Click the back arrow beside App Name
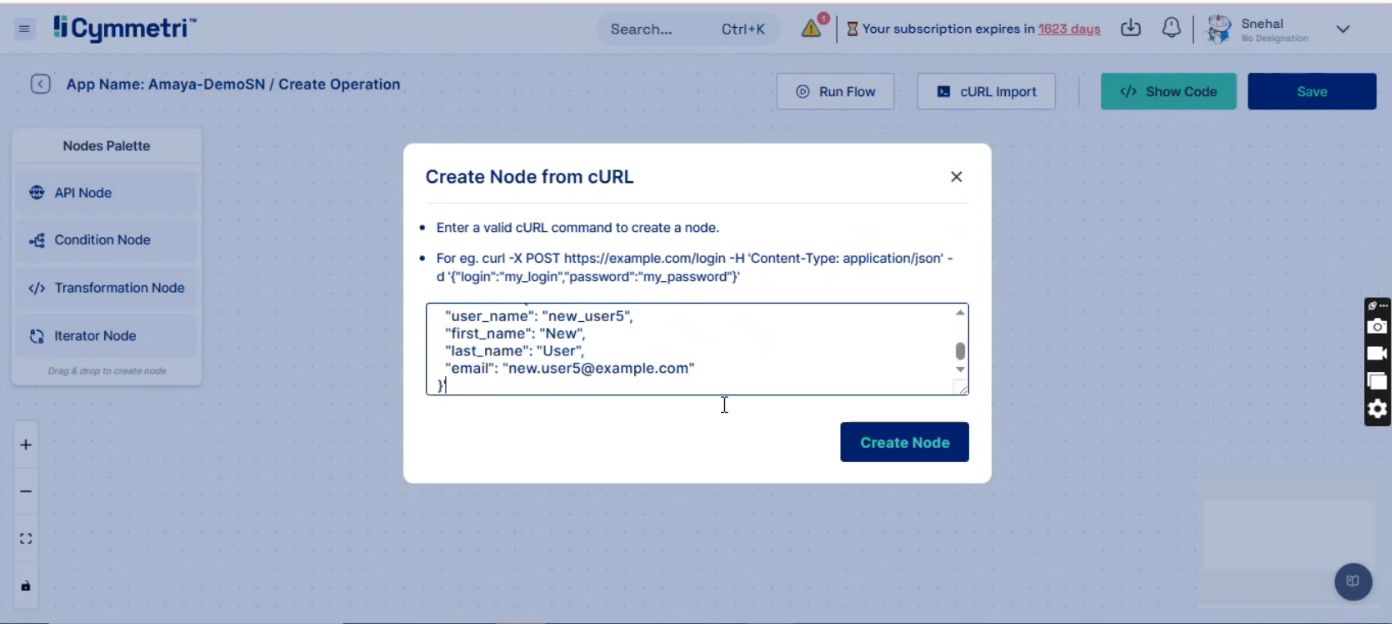 (40, 85)
